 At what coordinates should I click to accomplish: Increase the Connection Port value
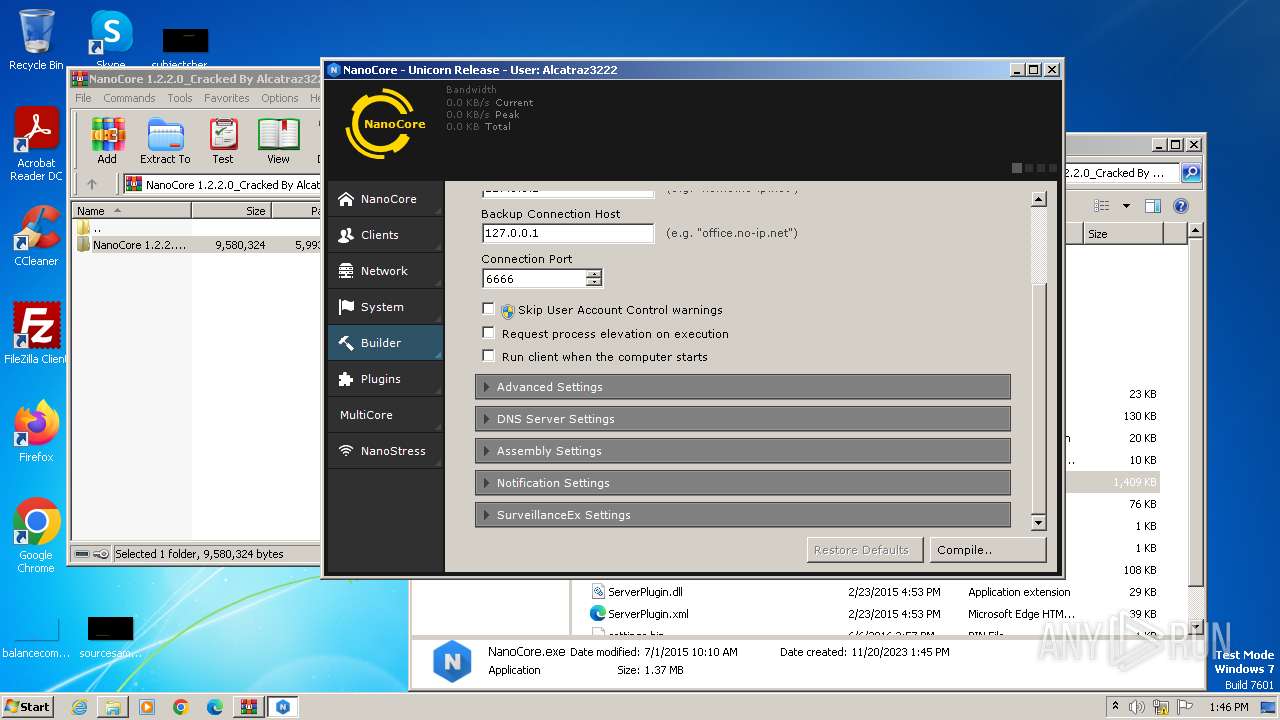(x=594, y=274)
